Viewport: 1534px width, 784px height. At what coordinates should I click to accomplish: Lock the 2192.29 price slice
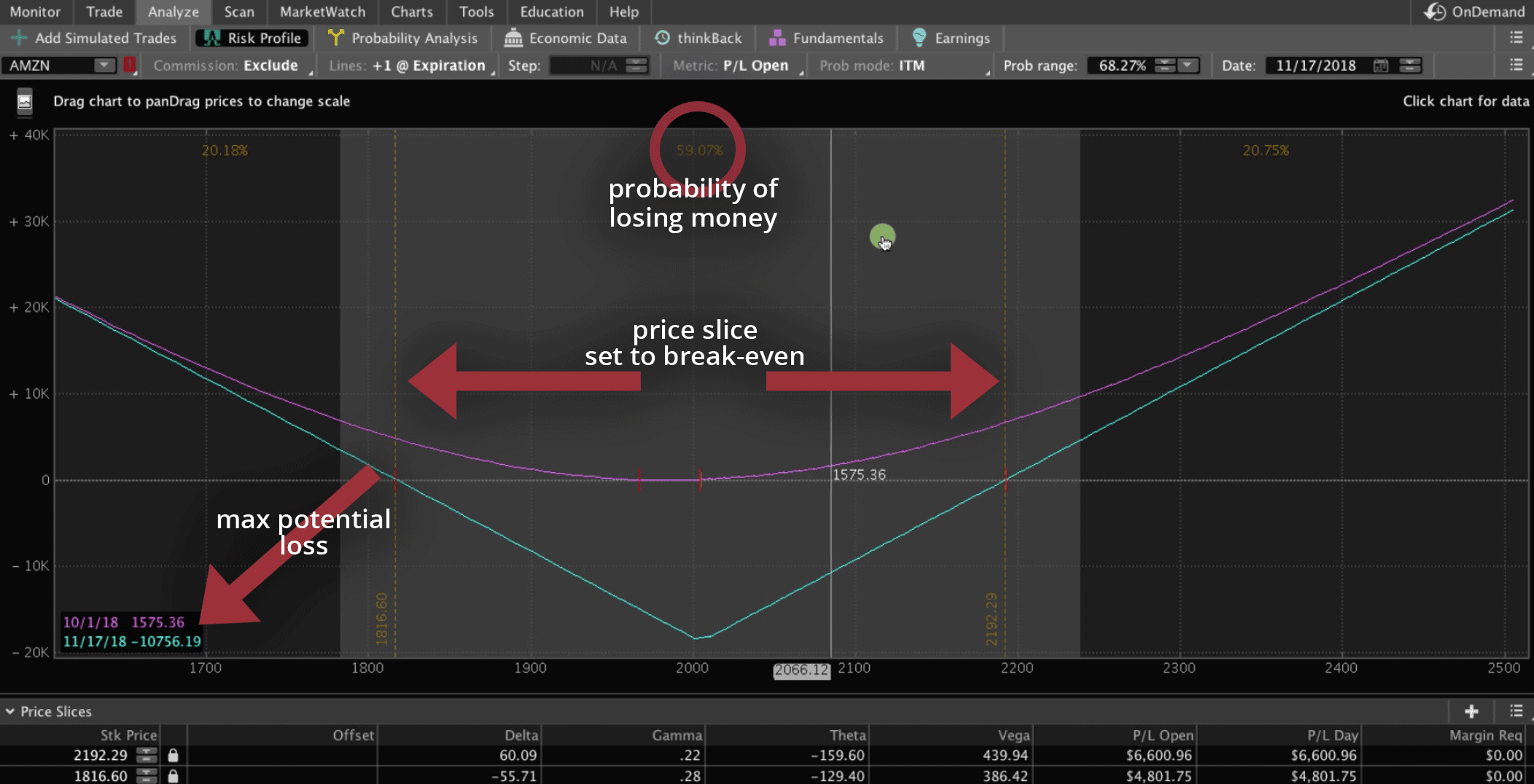pyautogui.click(x=173, y=756)
